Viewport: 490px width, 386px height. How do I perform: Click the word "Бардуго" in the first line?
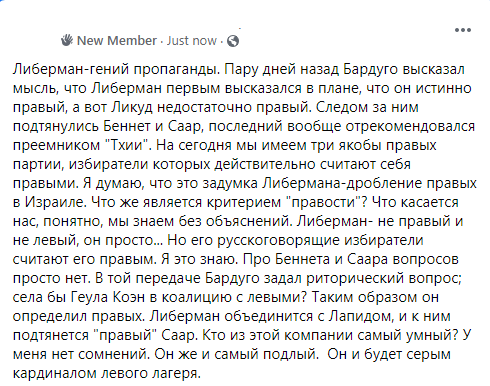click(370, 69)
